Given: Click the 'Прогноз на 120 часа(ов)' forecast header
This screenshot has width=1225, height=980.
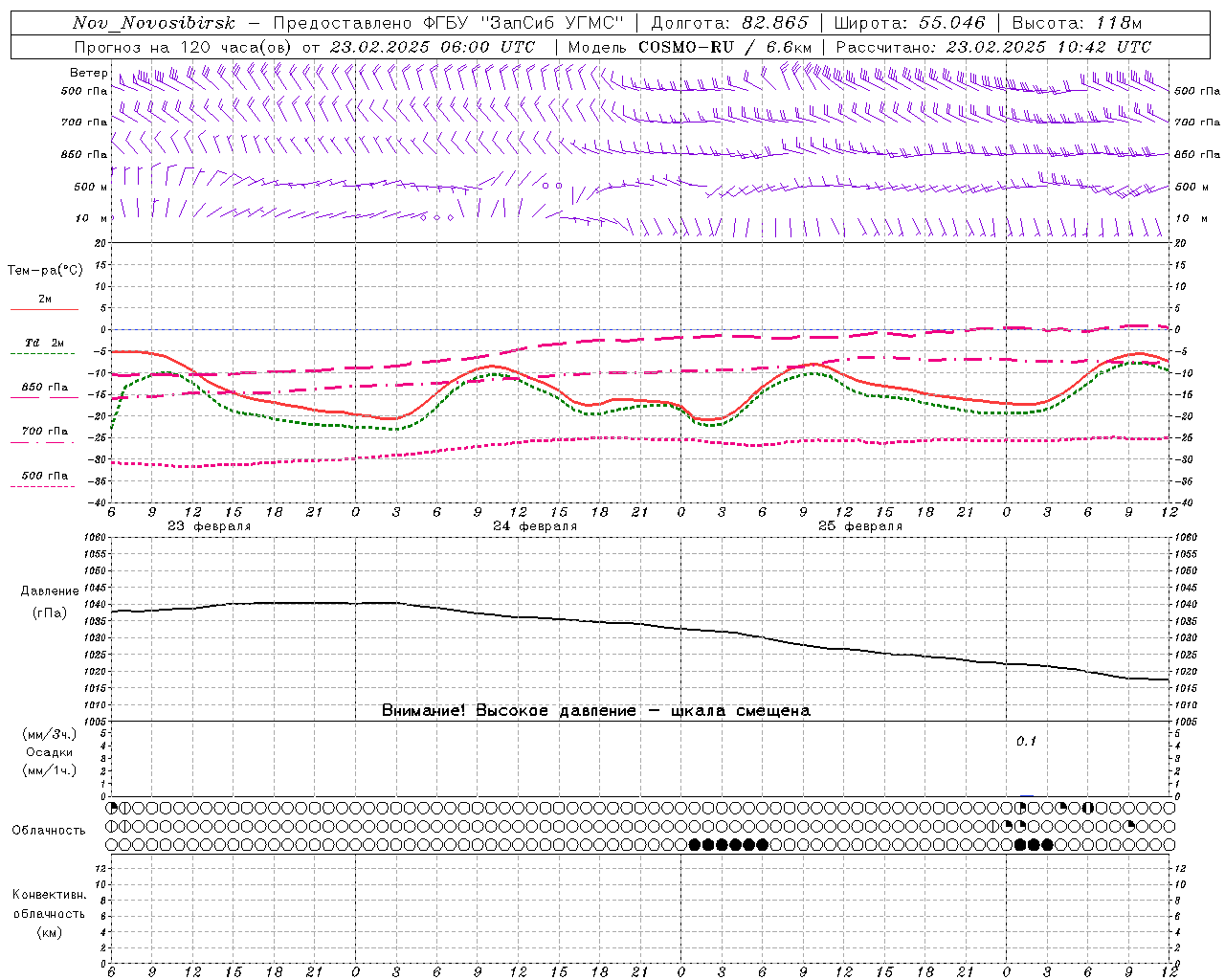Looking at the screenshot, I should (185, 47).
